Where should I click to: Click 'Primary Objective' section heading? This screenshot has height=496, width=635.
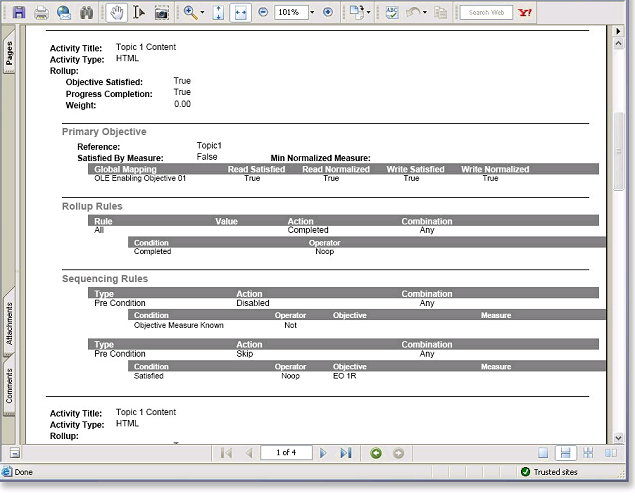click(x=104, y=132)
